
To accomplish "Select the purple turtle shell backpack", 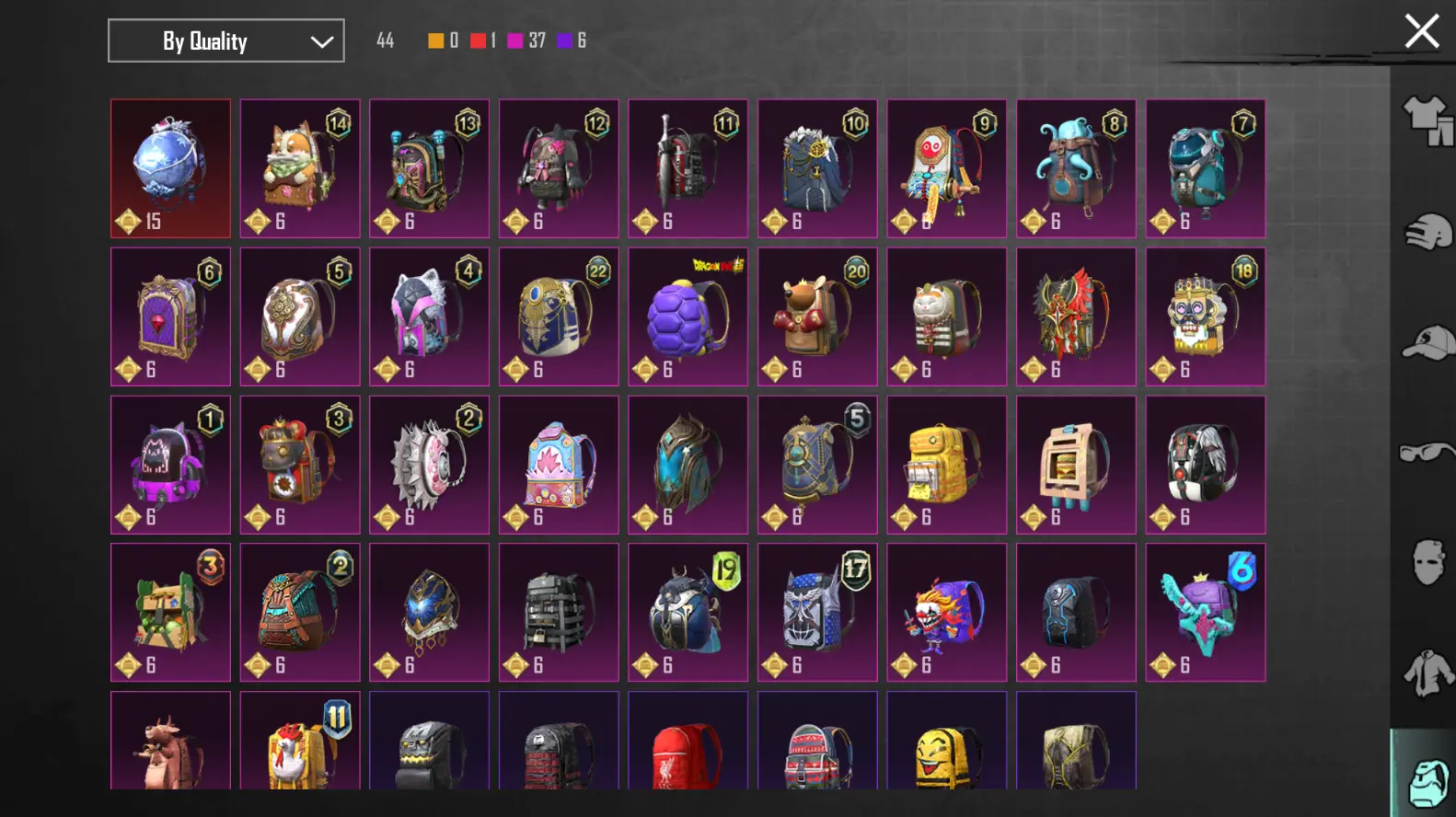I will coord(688,316).
